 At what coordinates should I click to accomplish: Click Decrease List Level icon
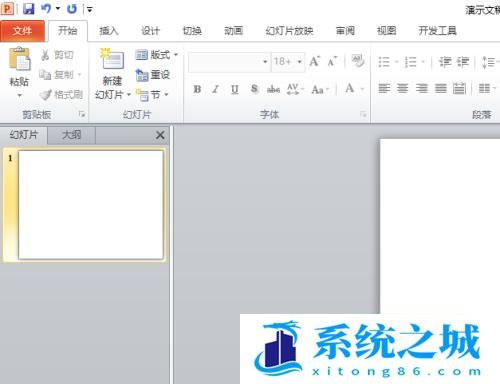pos(445,62)
